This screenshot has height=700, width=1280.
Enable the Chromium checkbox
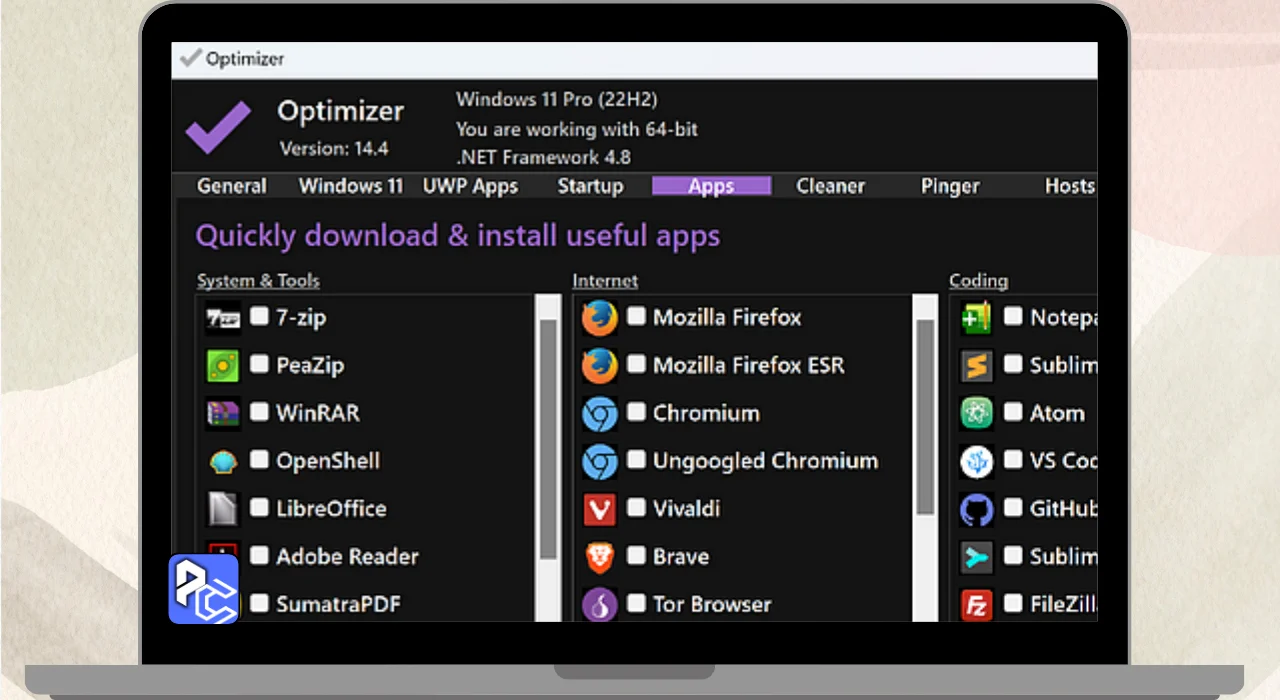point(636,412)
